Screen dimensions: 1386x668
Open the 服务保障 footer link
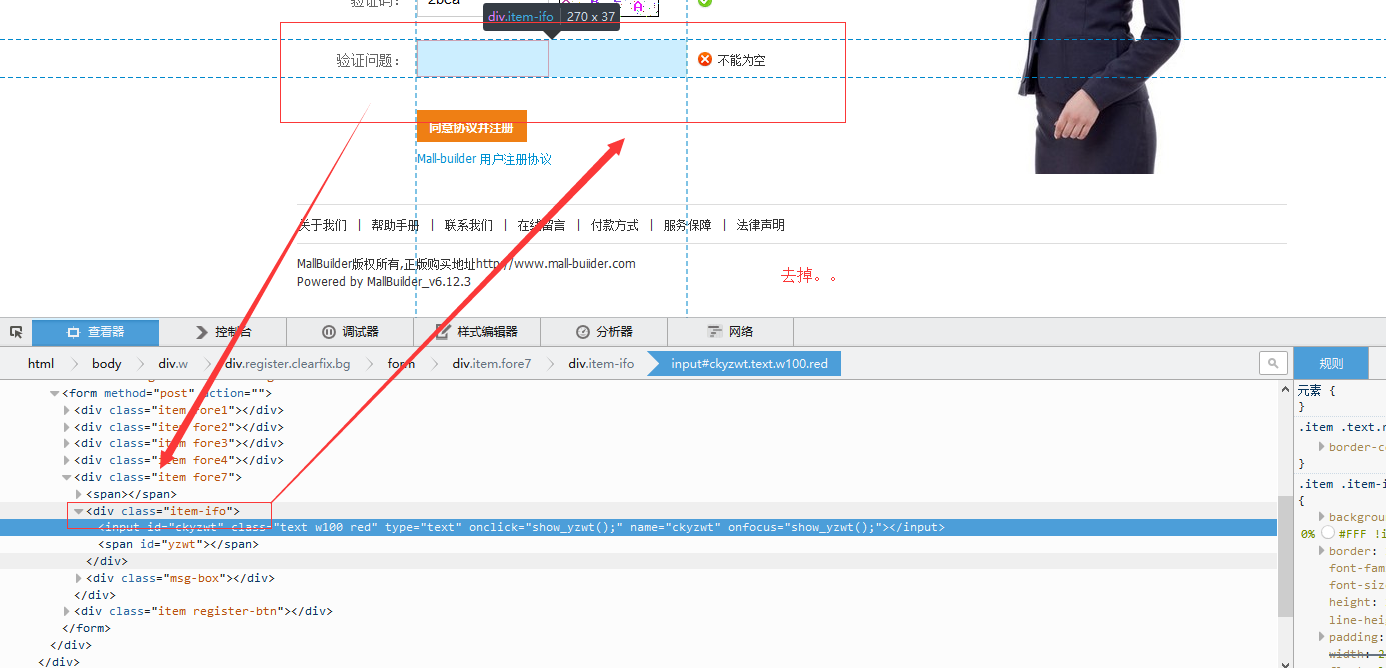pos(688,225)
